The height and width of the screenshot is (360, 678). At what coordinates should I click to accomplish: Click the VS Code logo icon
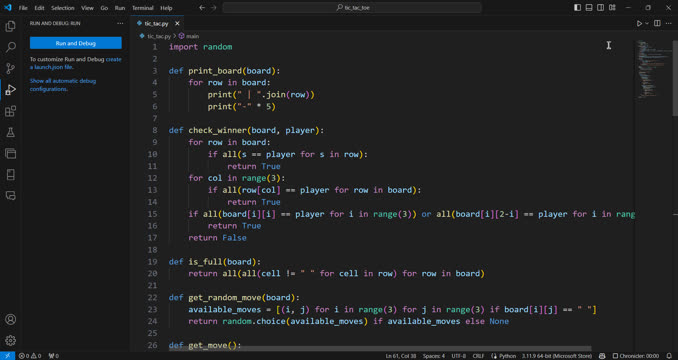[x=7, y=8]
